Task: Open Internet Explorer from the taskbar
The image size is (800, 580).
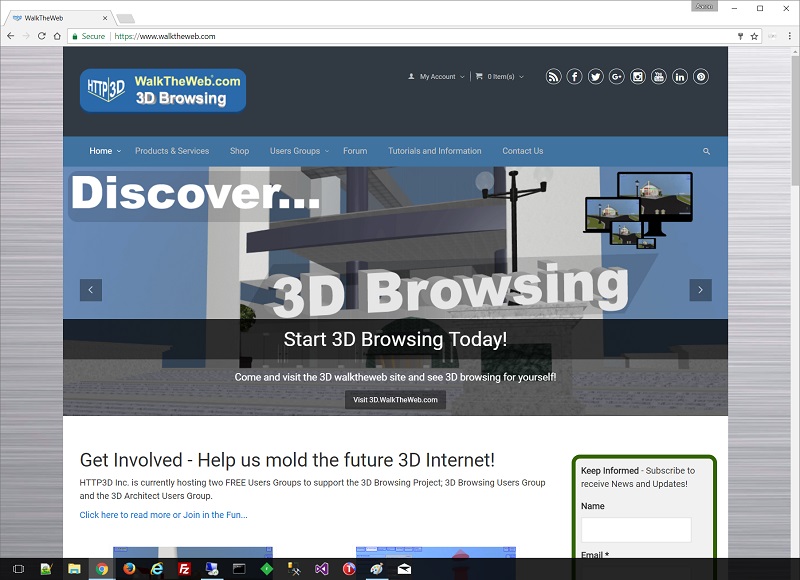Action: click(x=157, y=568)
